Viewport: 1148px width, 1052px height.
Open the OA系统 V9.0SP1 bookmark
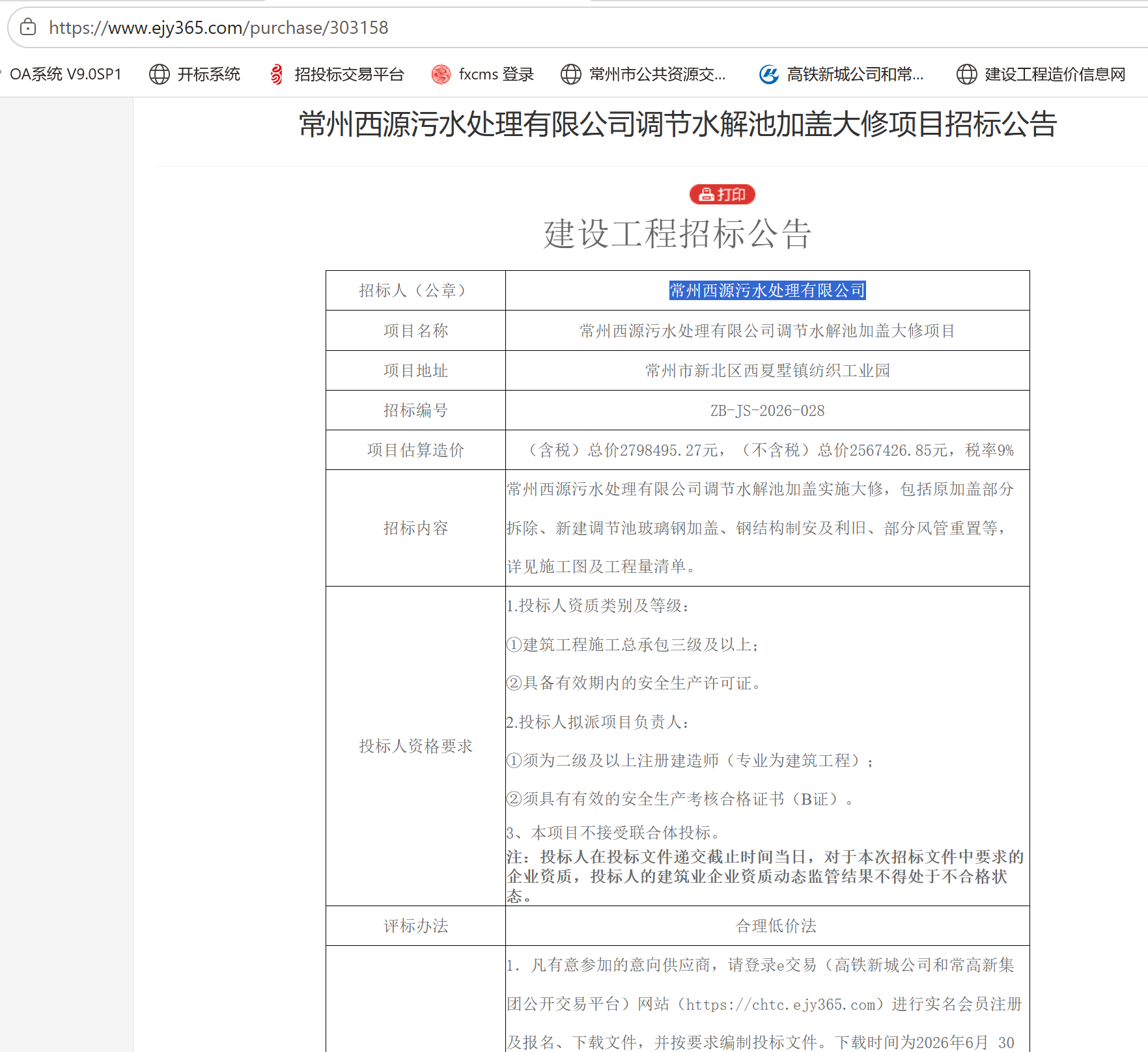pyautogui.click(x=65, y=74)
